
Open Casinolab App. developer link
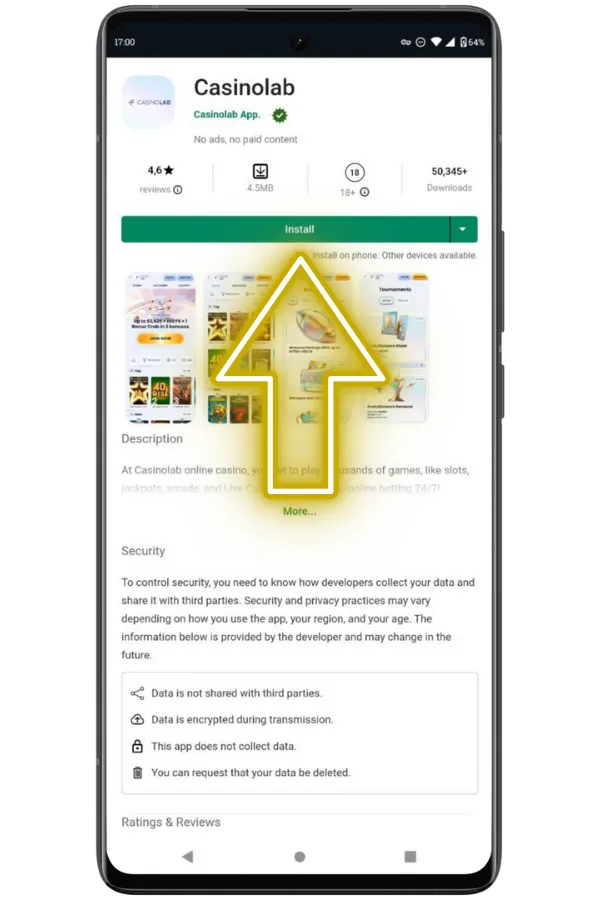[227, 114]
